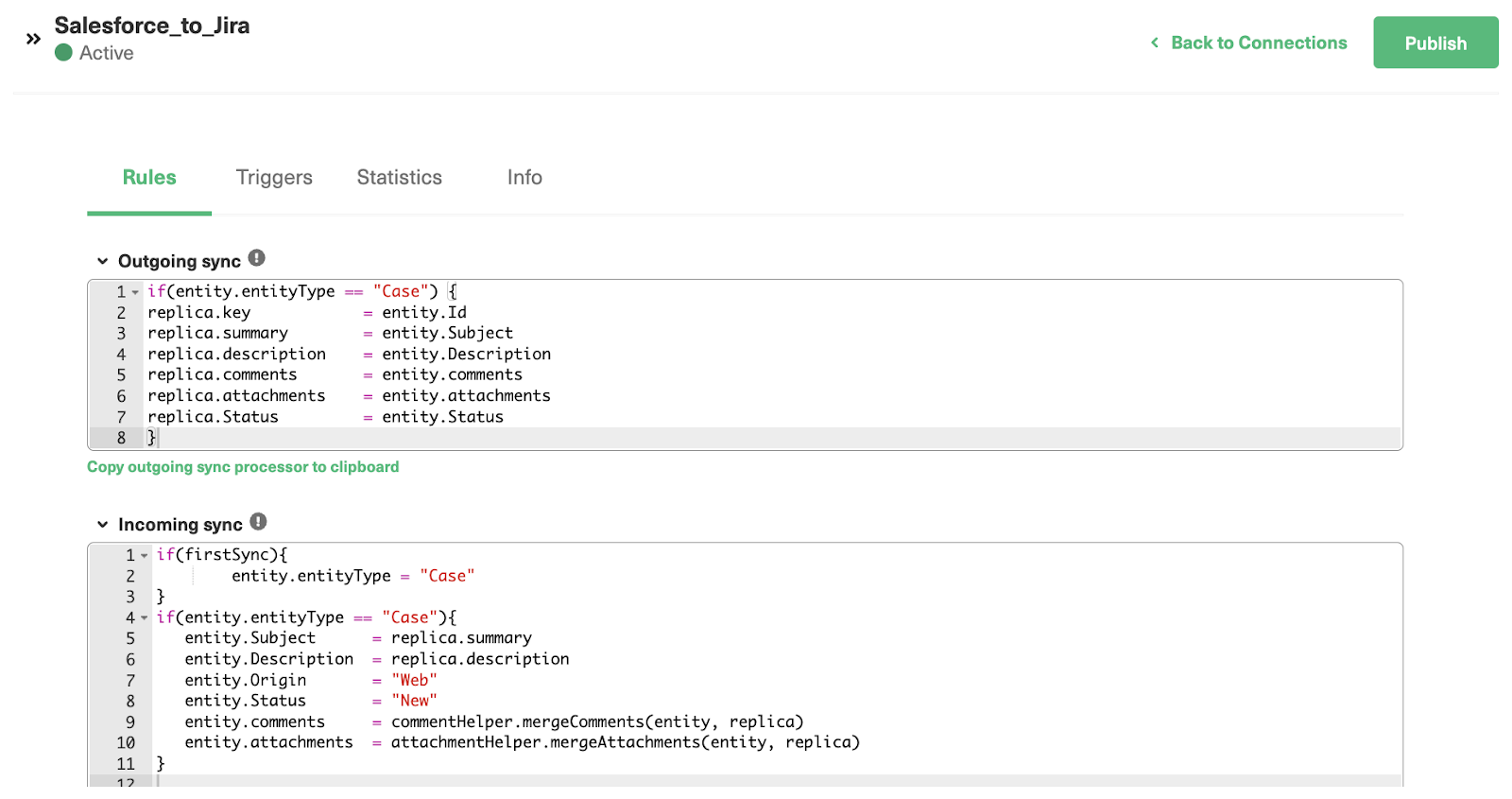
Task: Click the Salesforce_to_Jira connection title
Action: tap(151, 26)
